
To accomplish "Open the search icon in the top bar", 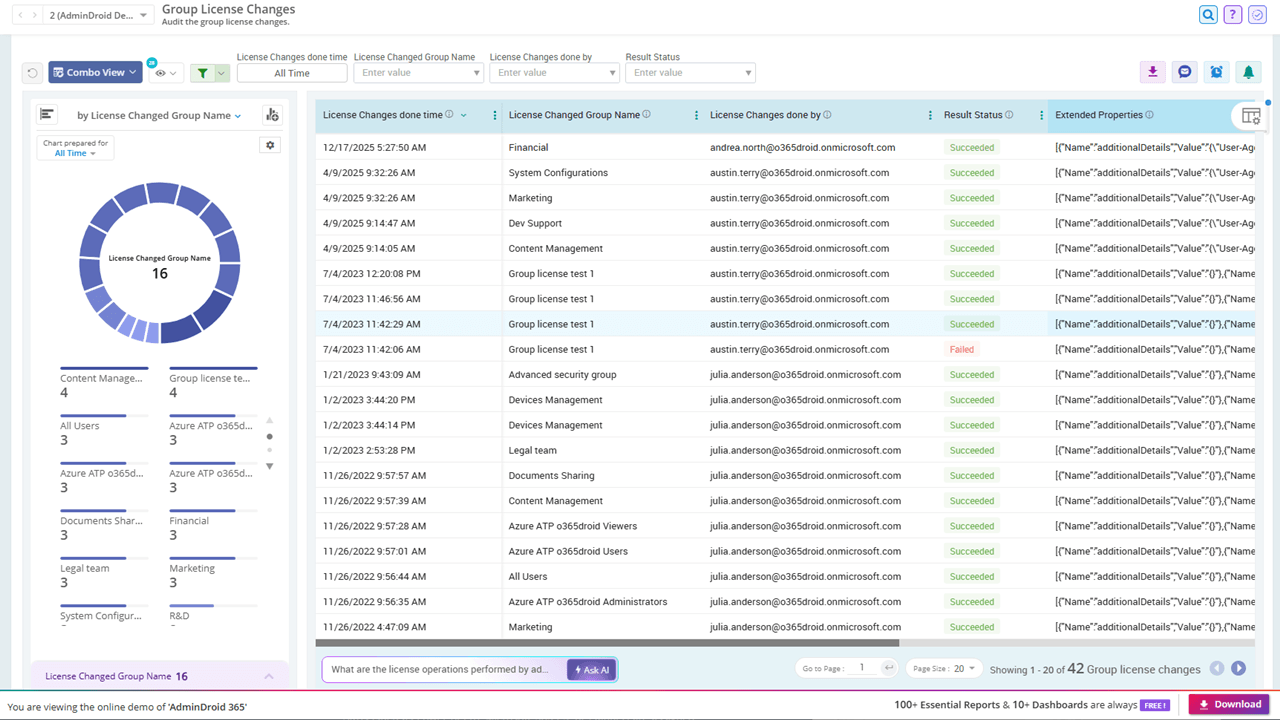I will click(x=1209, y=15).
